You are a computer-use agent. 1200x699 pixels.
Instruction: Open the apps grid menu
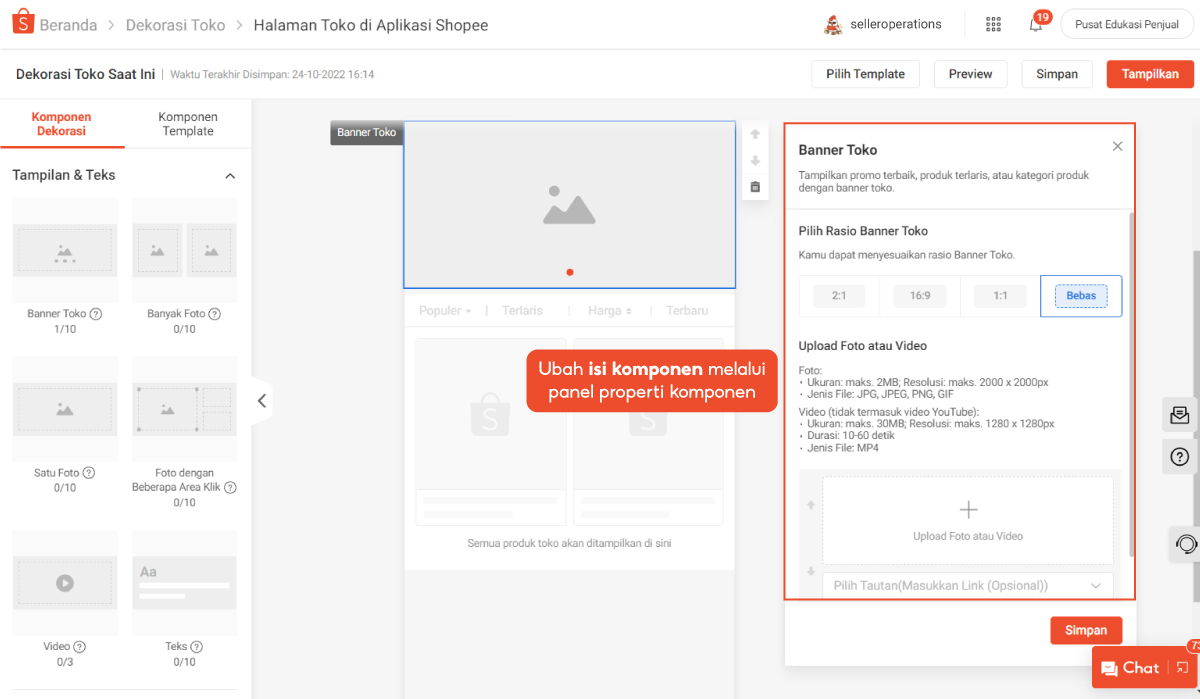pyautogui.click(x=993, y=24)
